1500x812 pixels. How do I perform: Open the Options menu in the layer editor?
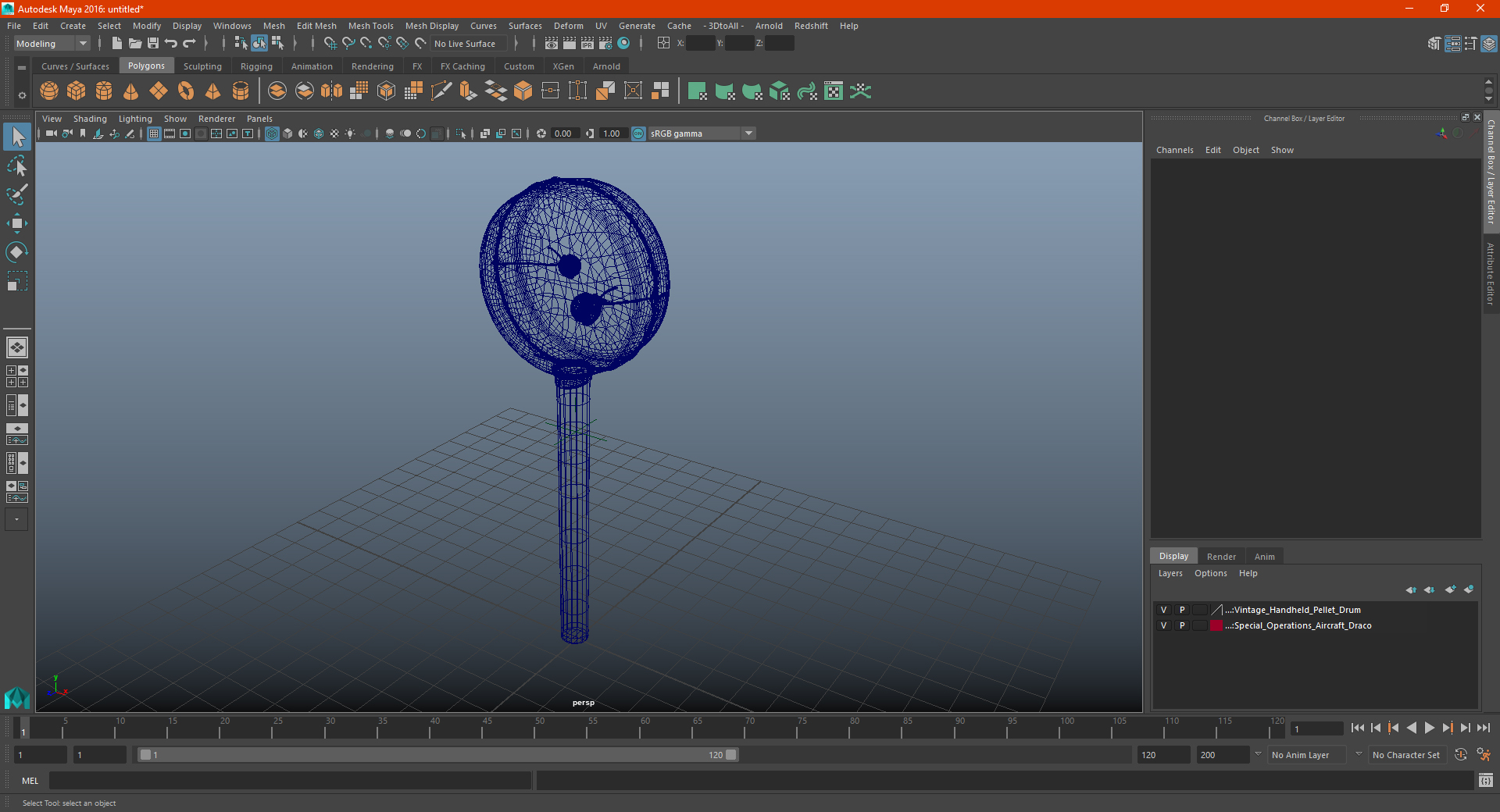point(1211,573)
